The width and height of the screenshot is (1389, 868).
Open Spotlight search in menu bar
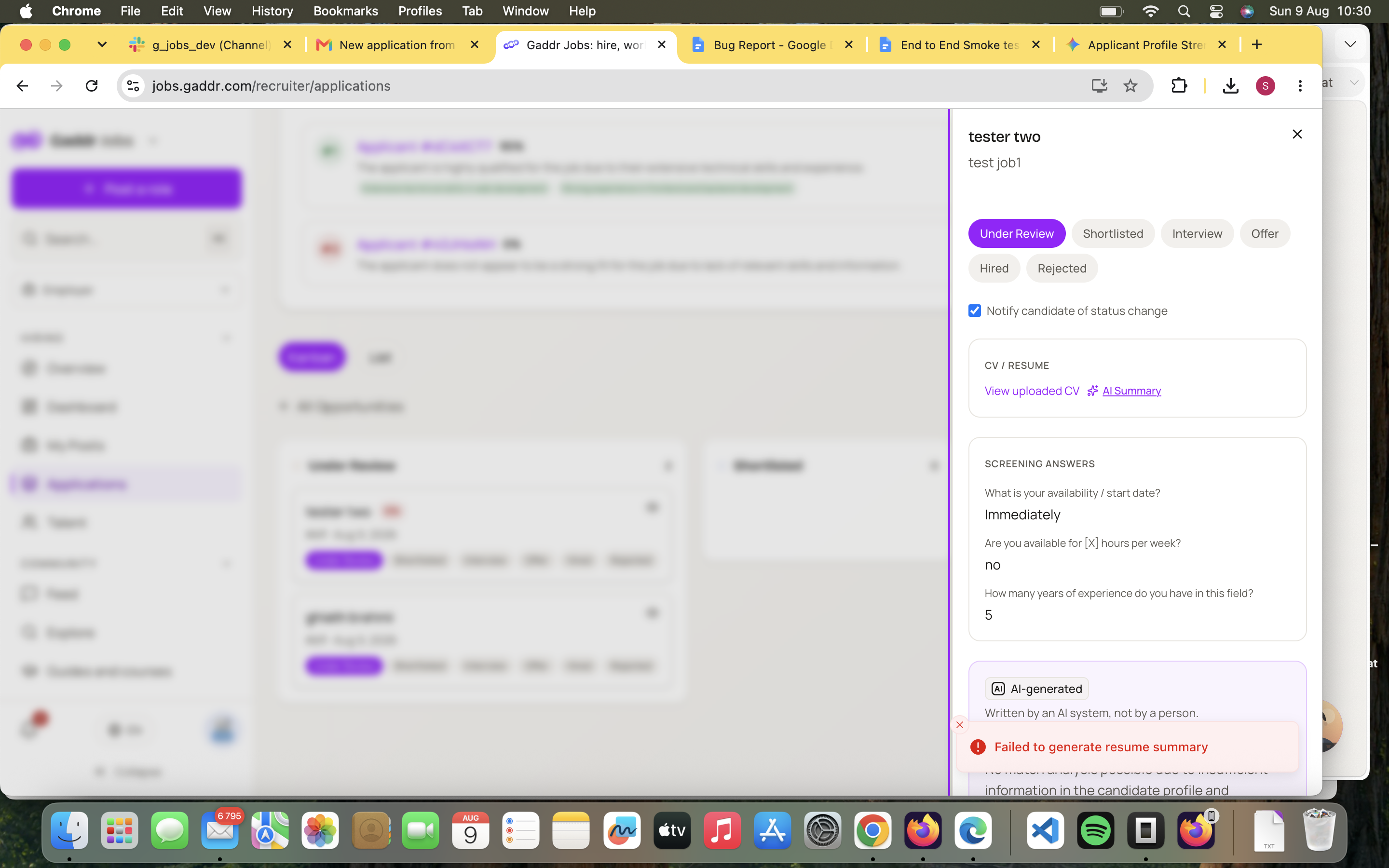pyautogui.click(x=1184, y=11)
